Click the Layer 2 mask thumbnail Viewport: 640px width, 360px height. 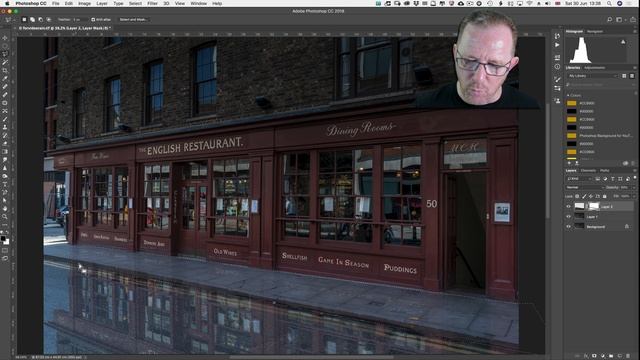coord(594,207)
